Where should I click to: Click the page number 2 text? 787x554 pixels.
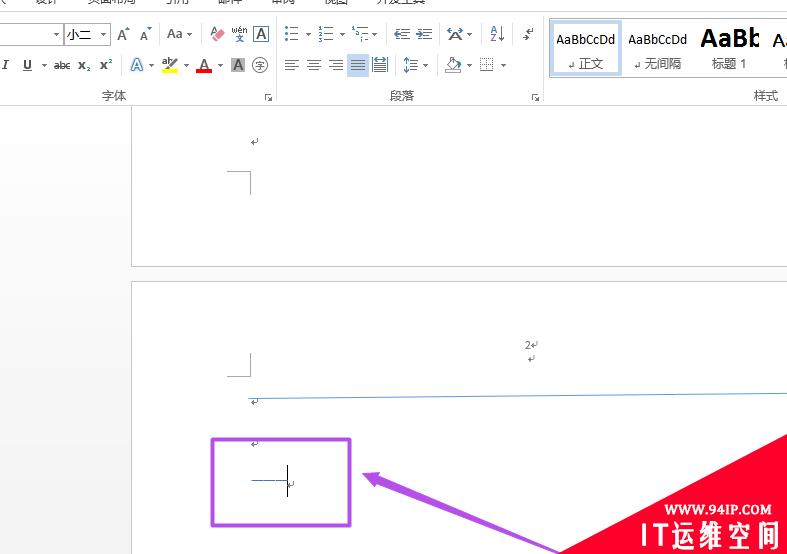point(528,345)
